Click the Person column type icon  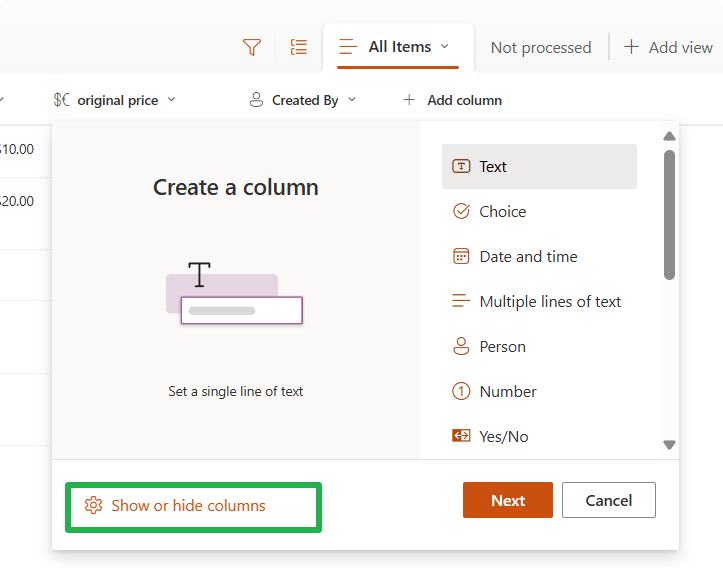pyautogui.click(x=461, y=346)
